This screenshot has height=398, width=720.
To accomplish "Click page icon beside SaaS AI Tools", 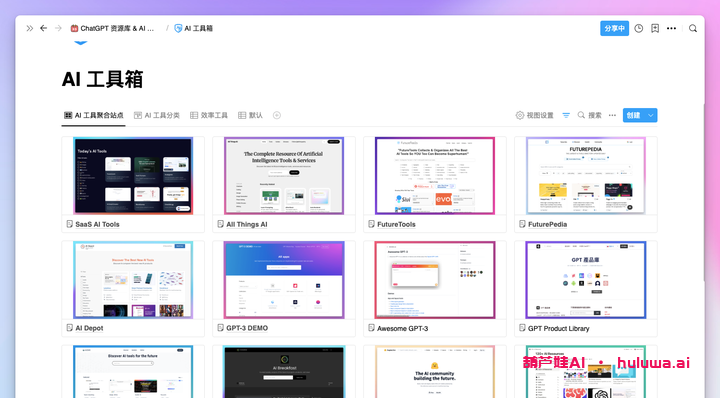I will pyautogui.click(x=69, y=224).
